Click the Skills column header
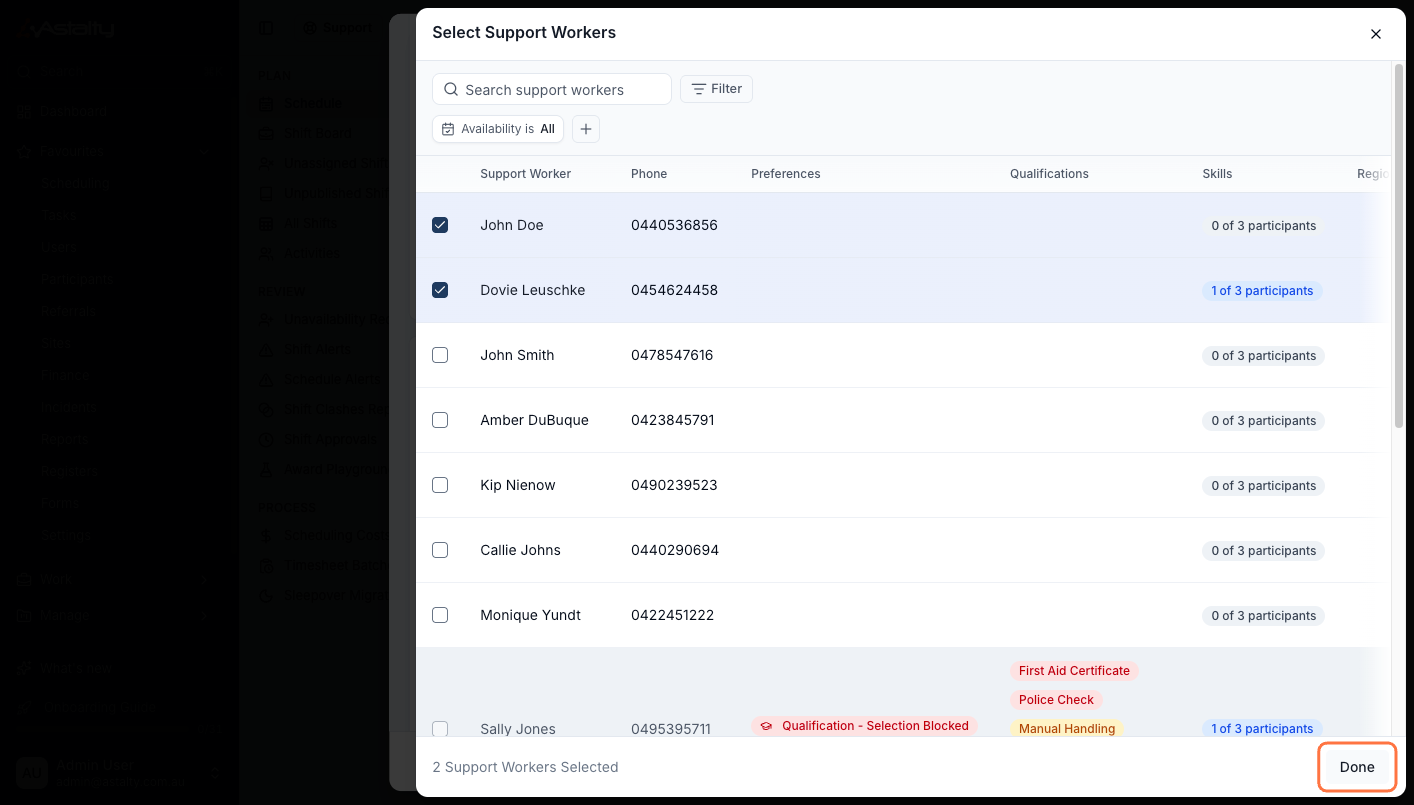This screenshot has height=805, width=1414. pyautogui.click(x=1217, y=174)
